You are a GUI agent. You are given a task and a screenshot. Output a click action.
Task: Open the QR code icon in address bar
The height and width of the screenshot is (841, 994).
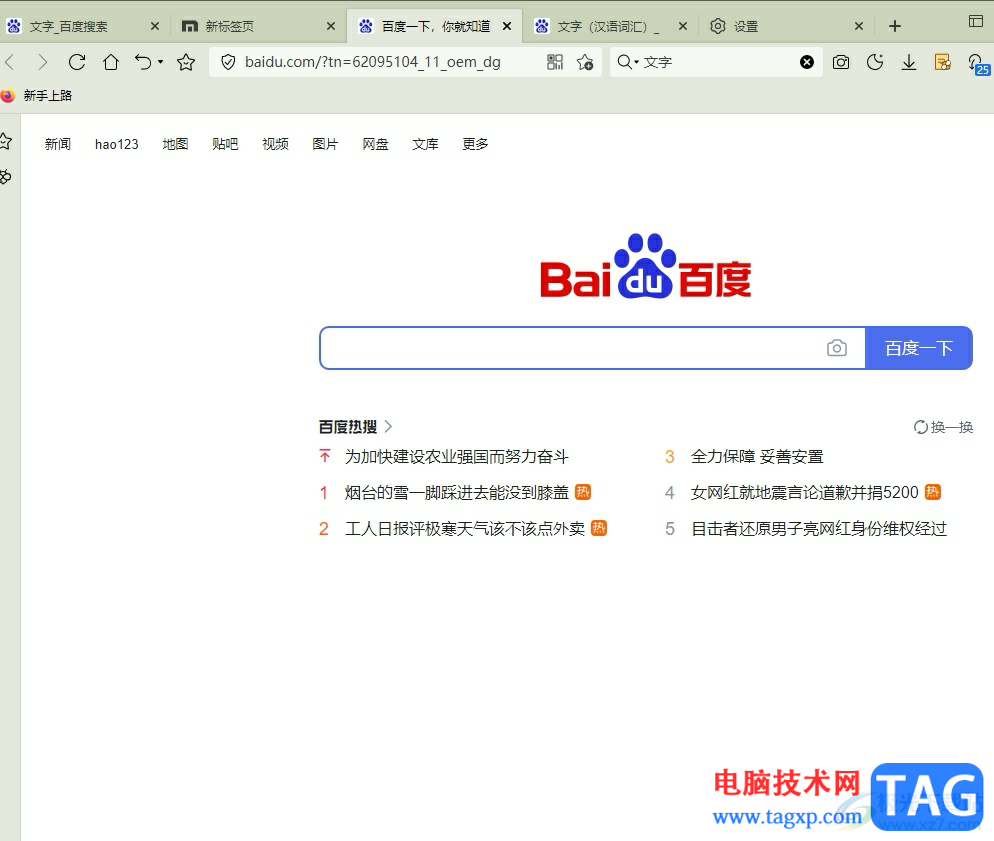click(555, 62)
